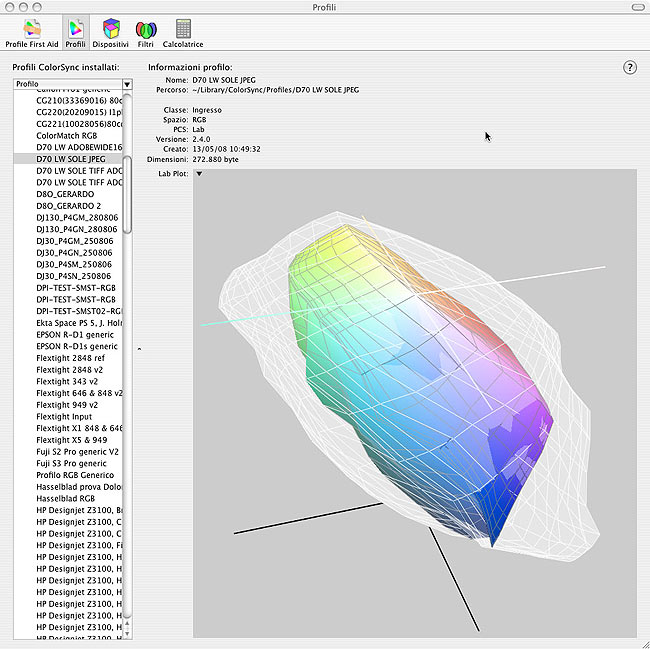Select the Hasselblad RGB profile

point(68,499)
